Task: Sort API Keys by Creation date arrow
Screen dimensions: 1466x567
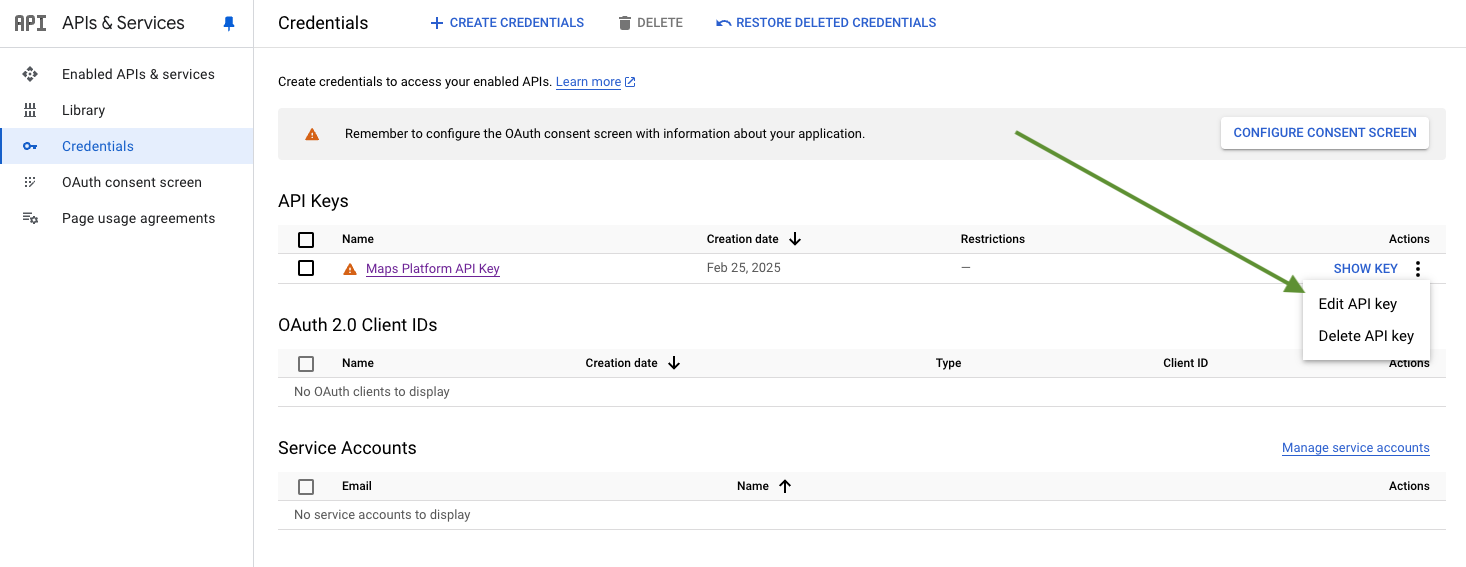Action: [x=795, y=239]
